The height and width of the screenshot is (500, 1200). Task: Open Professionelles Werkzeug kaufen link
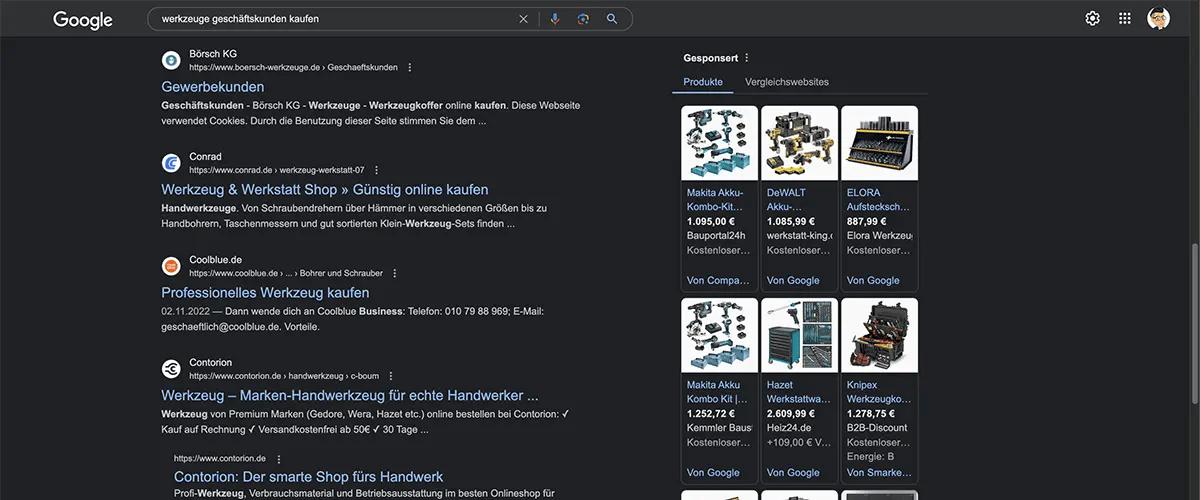coord(265,293)
